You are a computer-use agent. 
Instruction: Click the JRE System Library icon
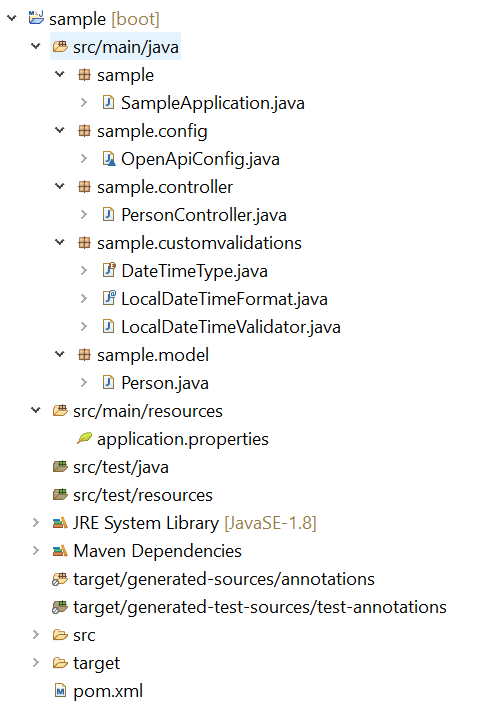pyautogui.click(x=60, y=523)
